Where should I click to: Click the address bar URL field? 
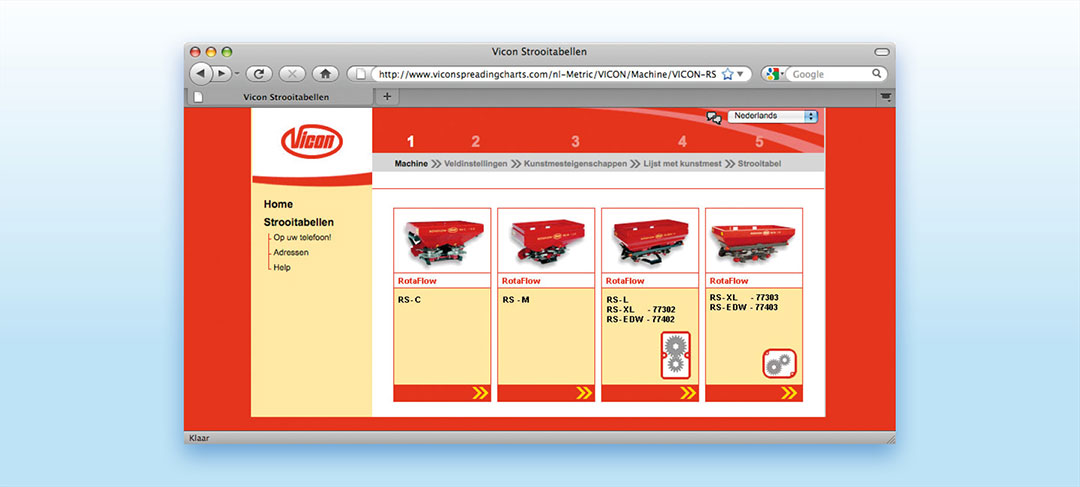click(548, 74)
